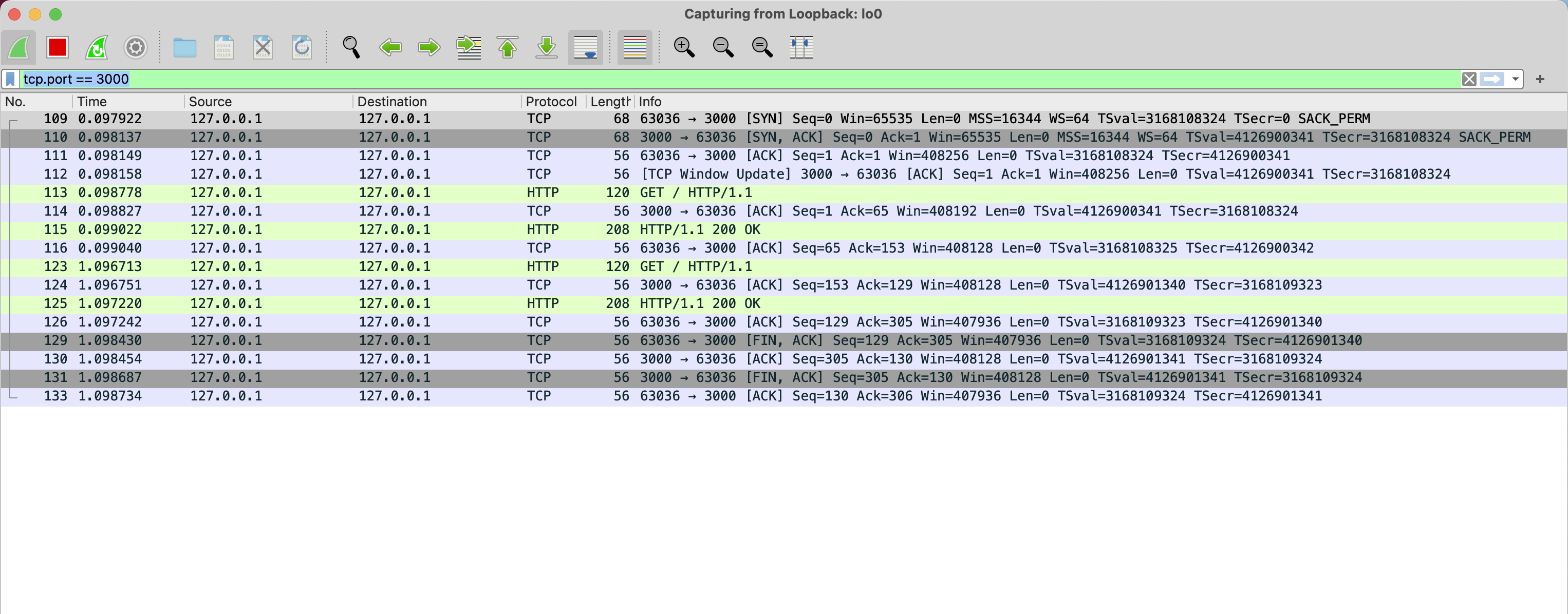Open display filter history dropdown

pyautogui.click(x=1515, y=79)
